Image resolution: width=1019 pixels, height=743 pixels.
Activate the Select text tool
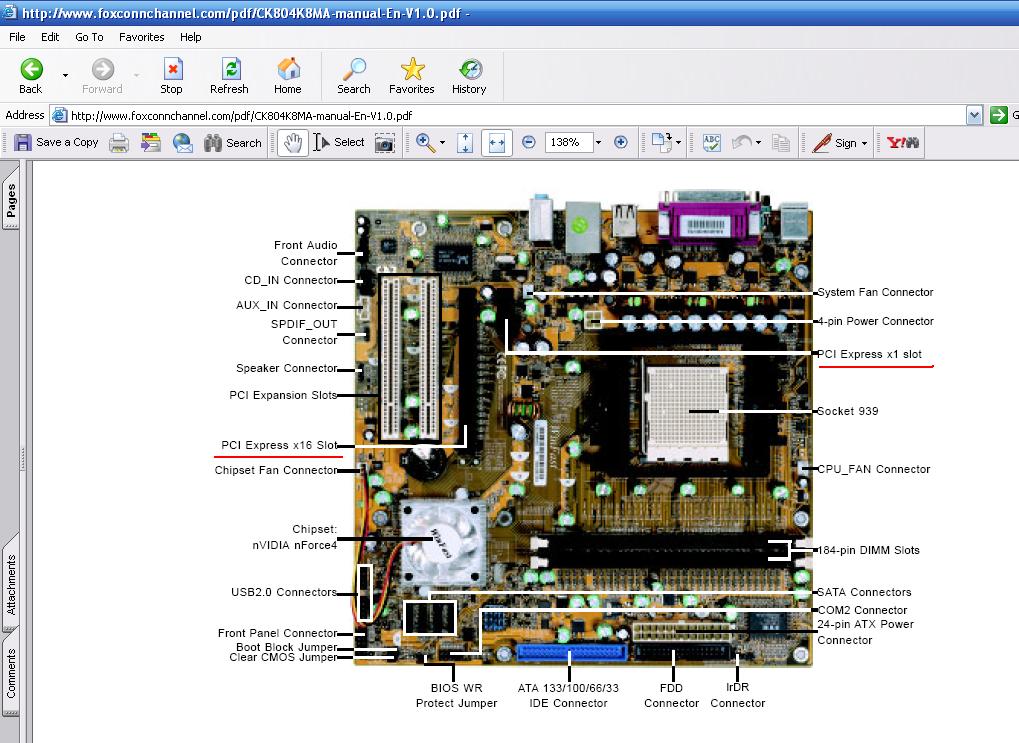pyautogui.click(x=339, y=142)
